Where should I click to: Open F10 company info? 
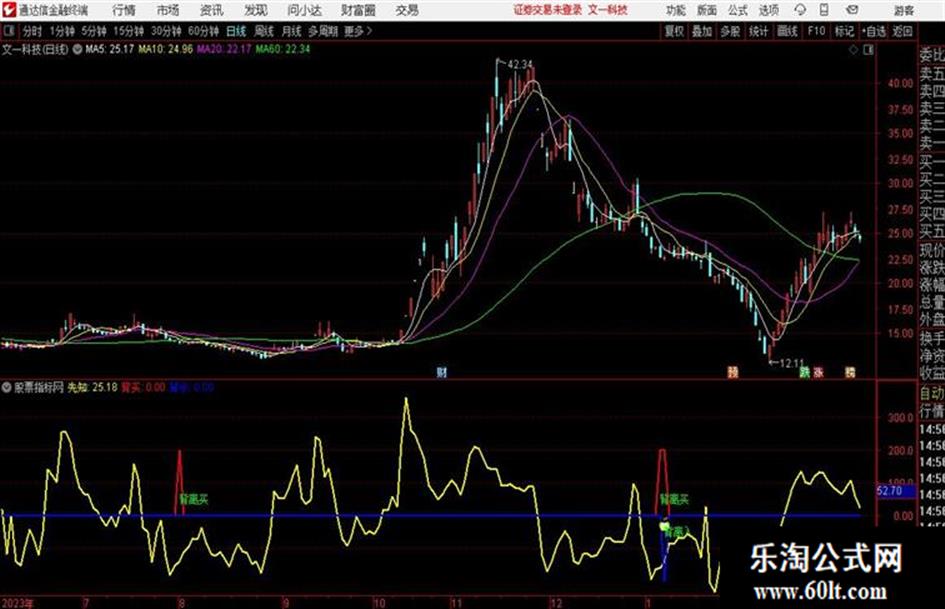pyautogui.click(x=816, y=31)
